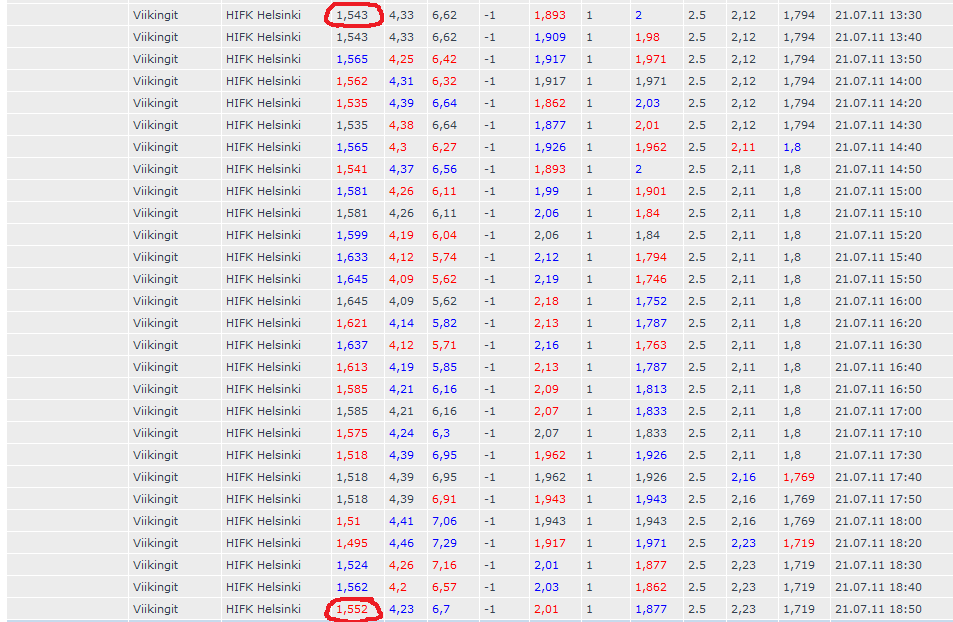953x622 pixels.
Task: Click the 2,03 value in the 14:20 row
Action: coord(647,103)
